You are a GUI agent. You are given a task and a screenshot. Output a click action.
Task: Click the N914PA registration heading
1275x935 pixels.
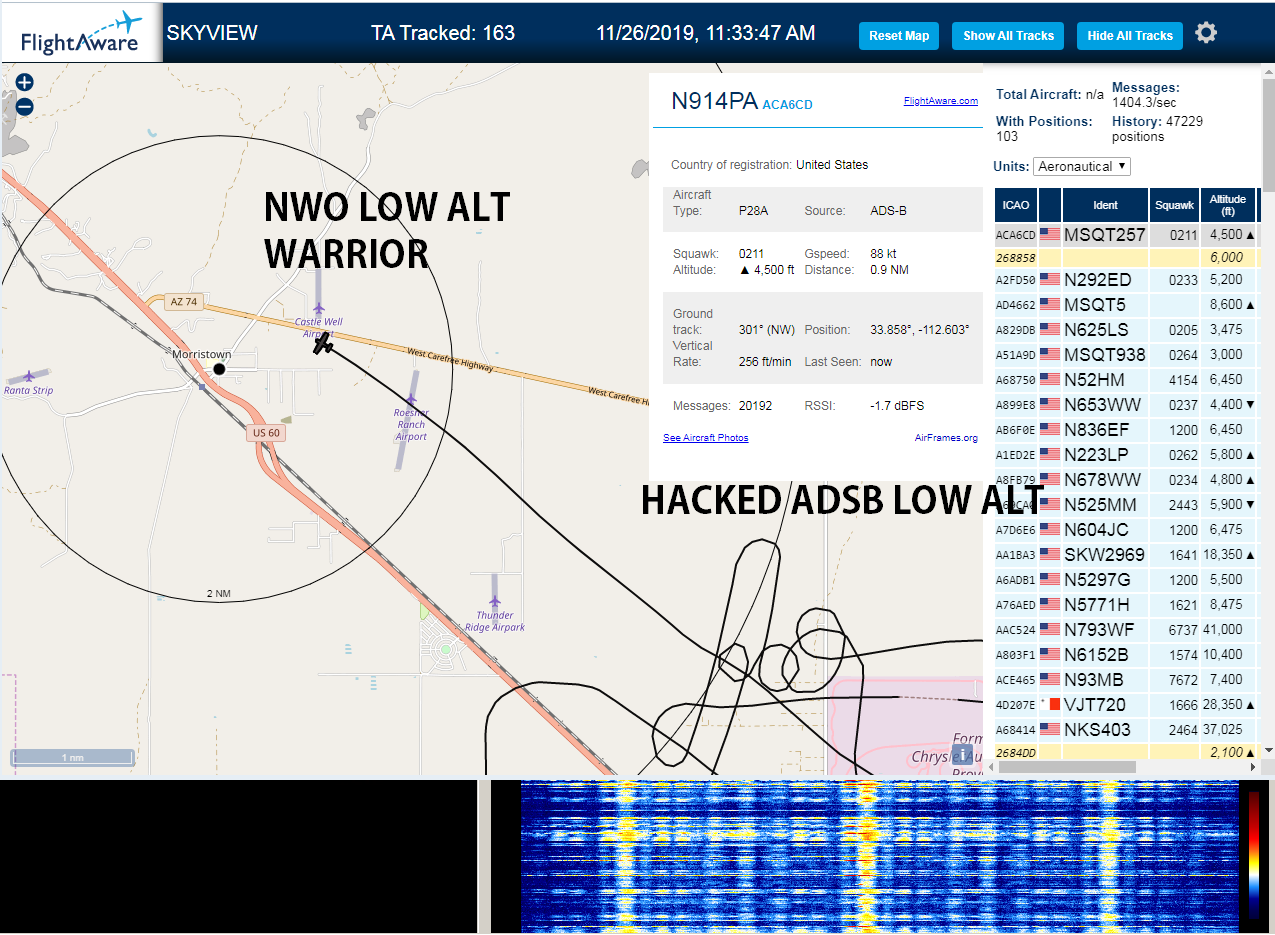coord(714,101)
